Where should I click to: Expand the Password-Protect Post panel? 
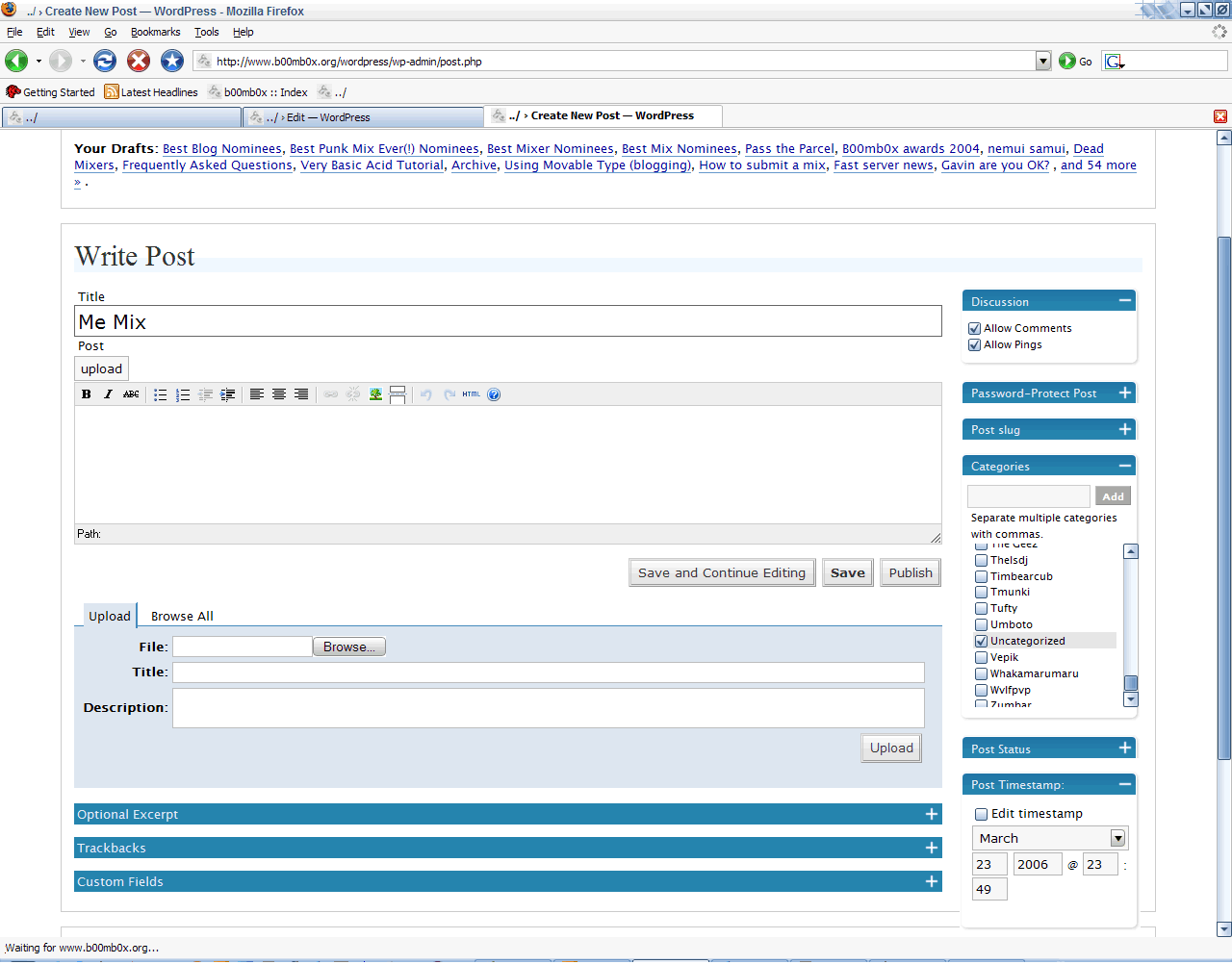[x=1124, y=393]
